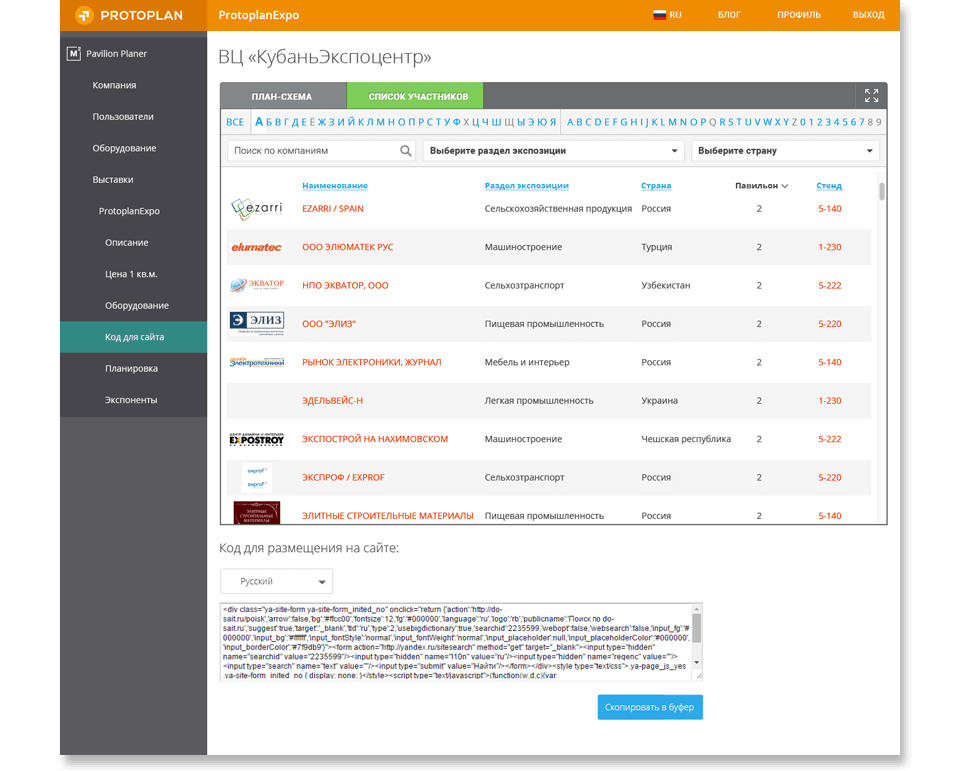Viewport: 960px width, 771px height.
Task: Open the Экватор company logo
Action: (257, 285)
